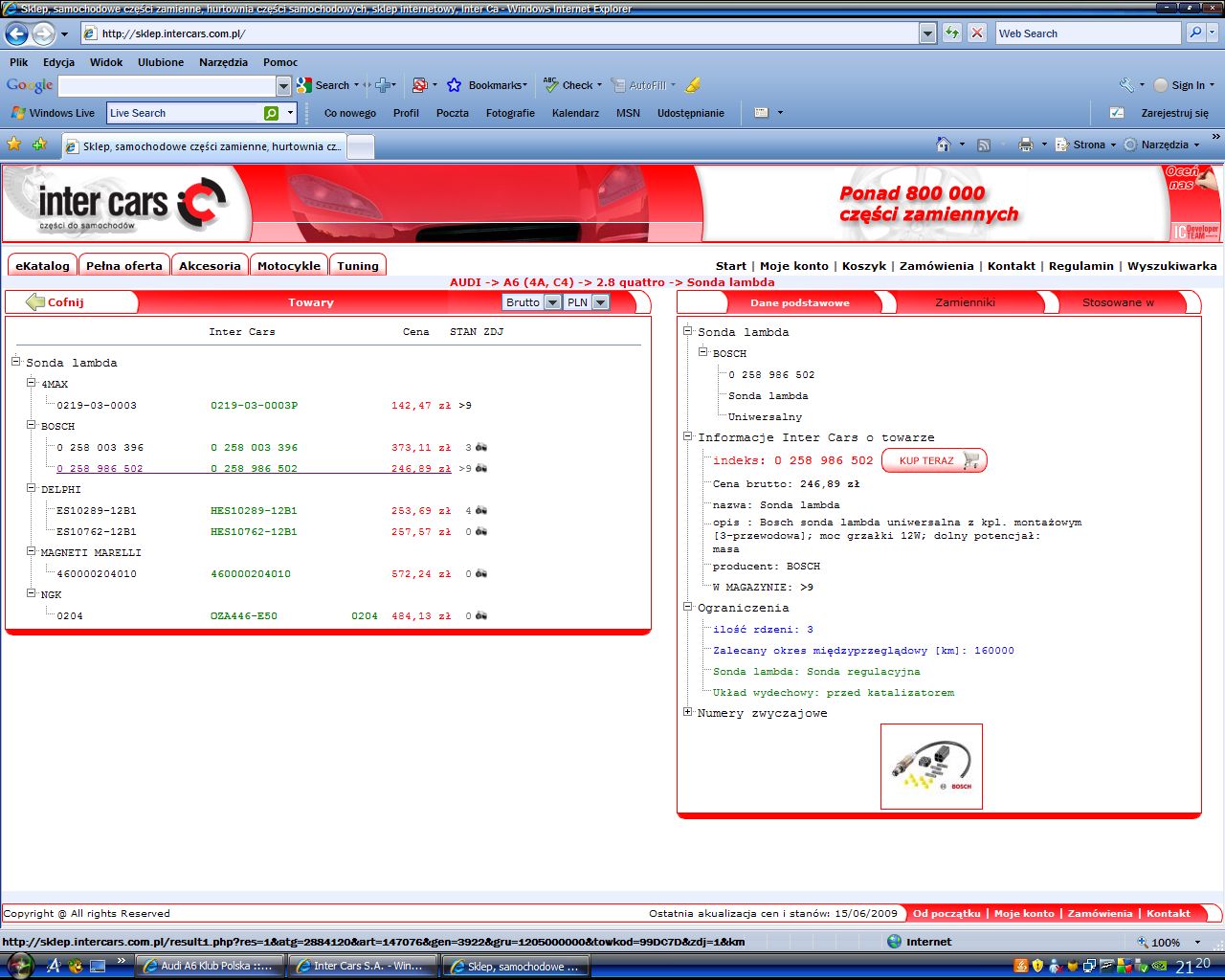The height and width of the screenshot is (980, 1225).
Task: Click the Print icon on the command bar
Action: 1026,145
